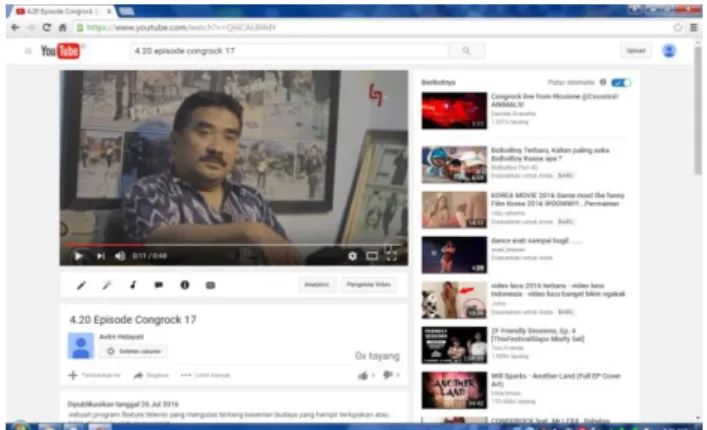Open the cards info circle tool
707x430 pixels.
point(185,285)
